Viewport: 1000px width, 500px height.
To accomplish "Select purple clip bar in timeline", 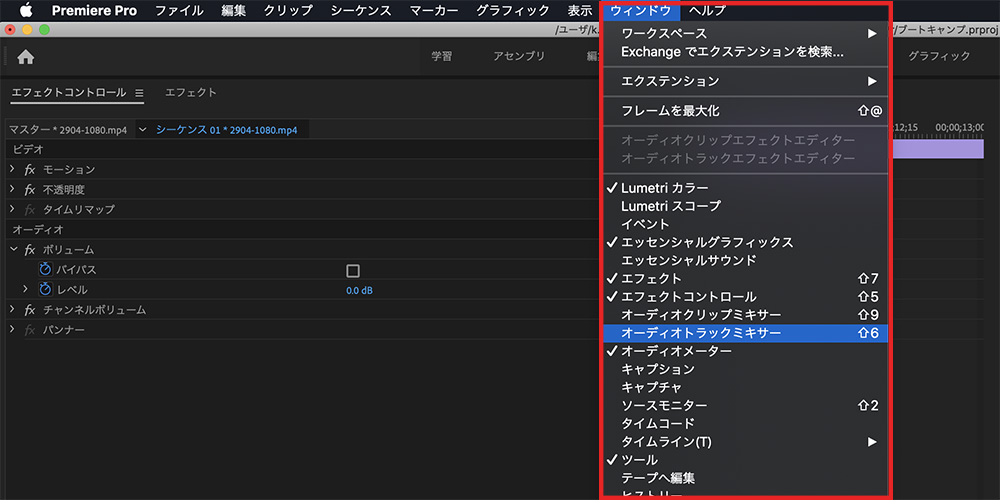I will tap(938, 149).
